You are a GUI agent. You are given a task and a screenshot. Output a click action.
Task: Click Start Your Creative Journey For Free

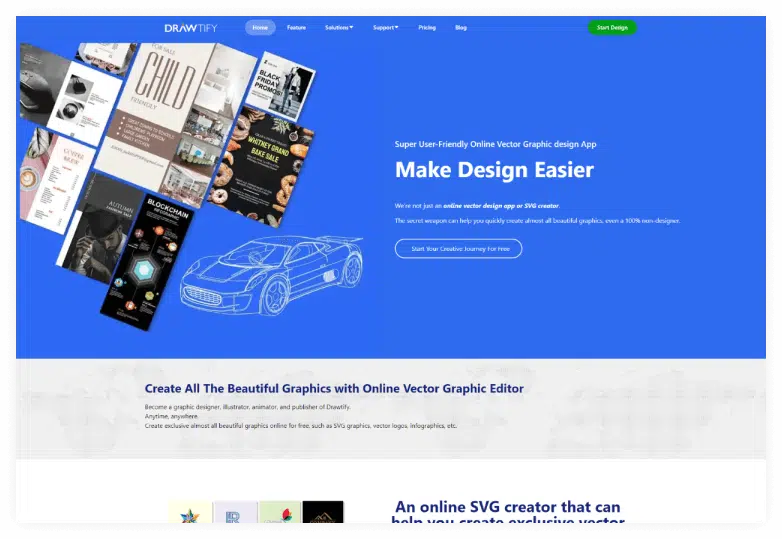pyautogui.click(x=458, y=248)
